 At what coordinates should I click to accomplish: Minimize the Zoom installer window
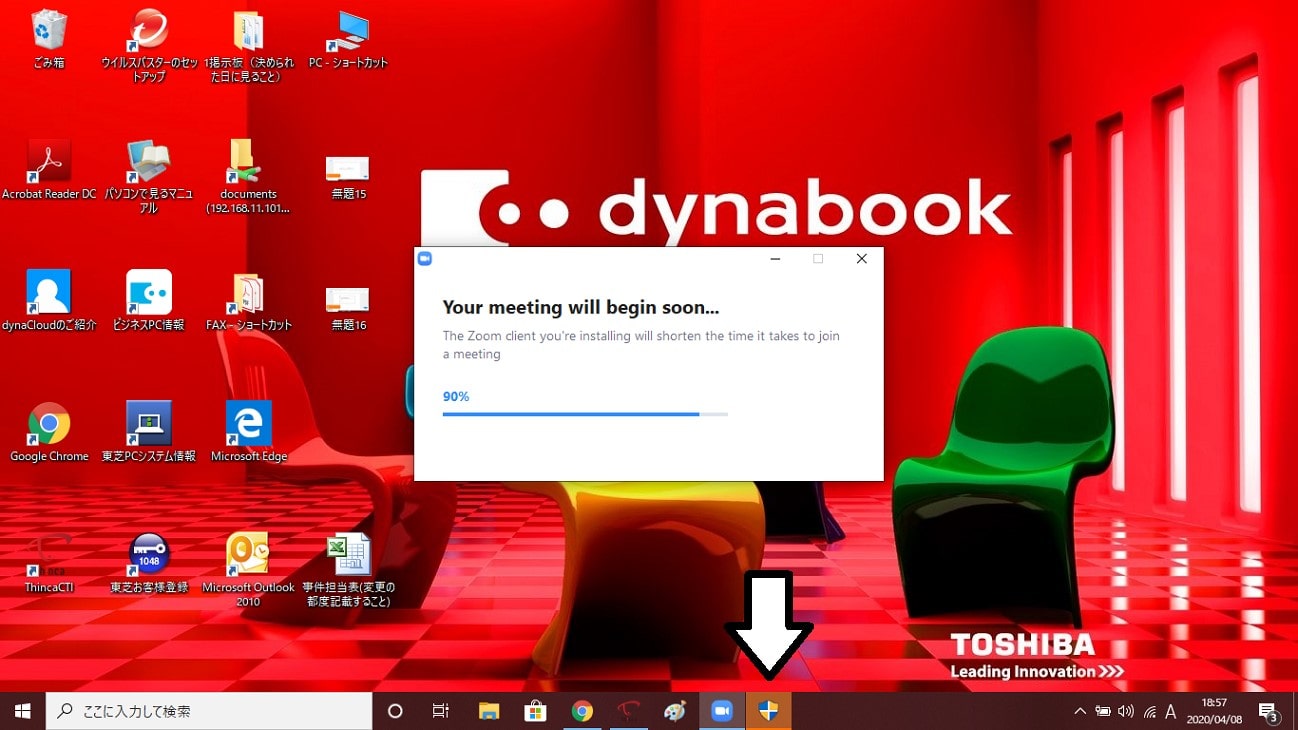pyautogui.click(x=775, y=259)
